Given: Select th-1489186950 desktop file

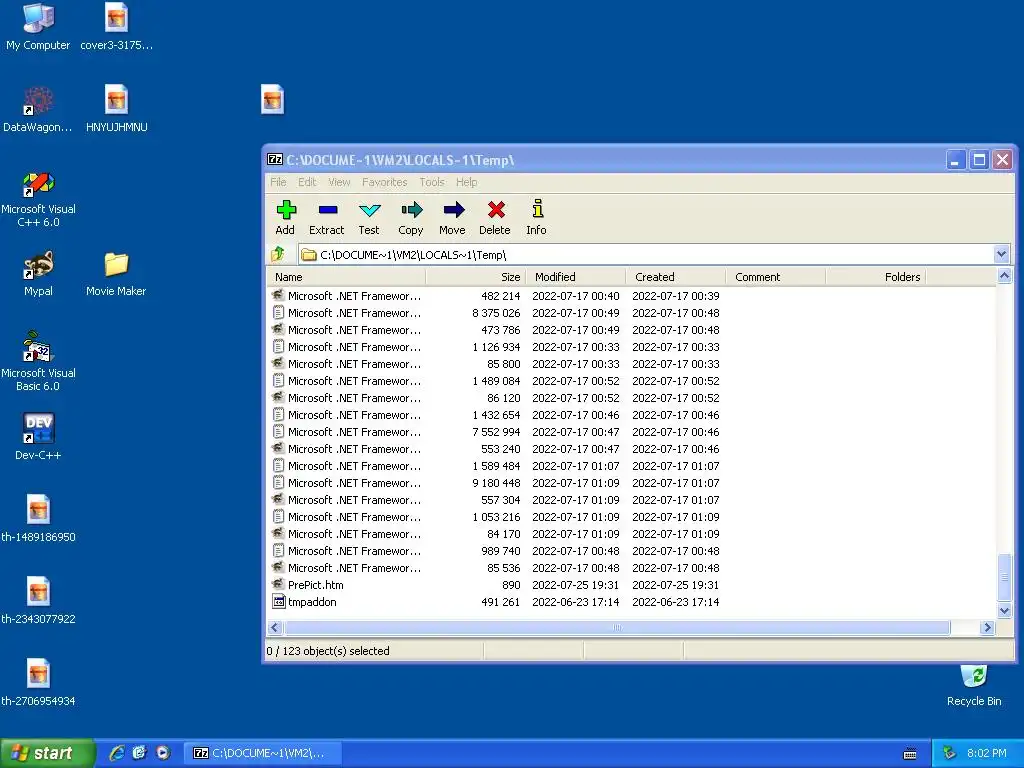Looking at the screenshot, I should tap(38, 519).
